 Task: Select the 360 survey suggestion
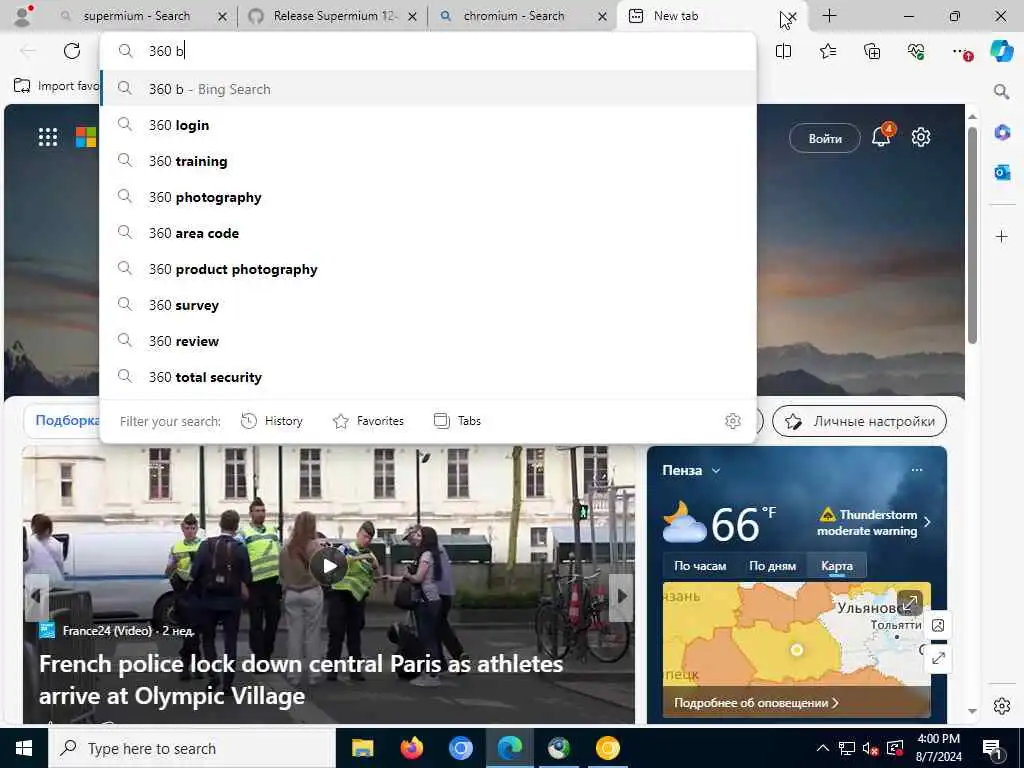coord(428,304)
